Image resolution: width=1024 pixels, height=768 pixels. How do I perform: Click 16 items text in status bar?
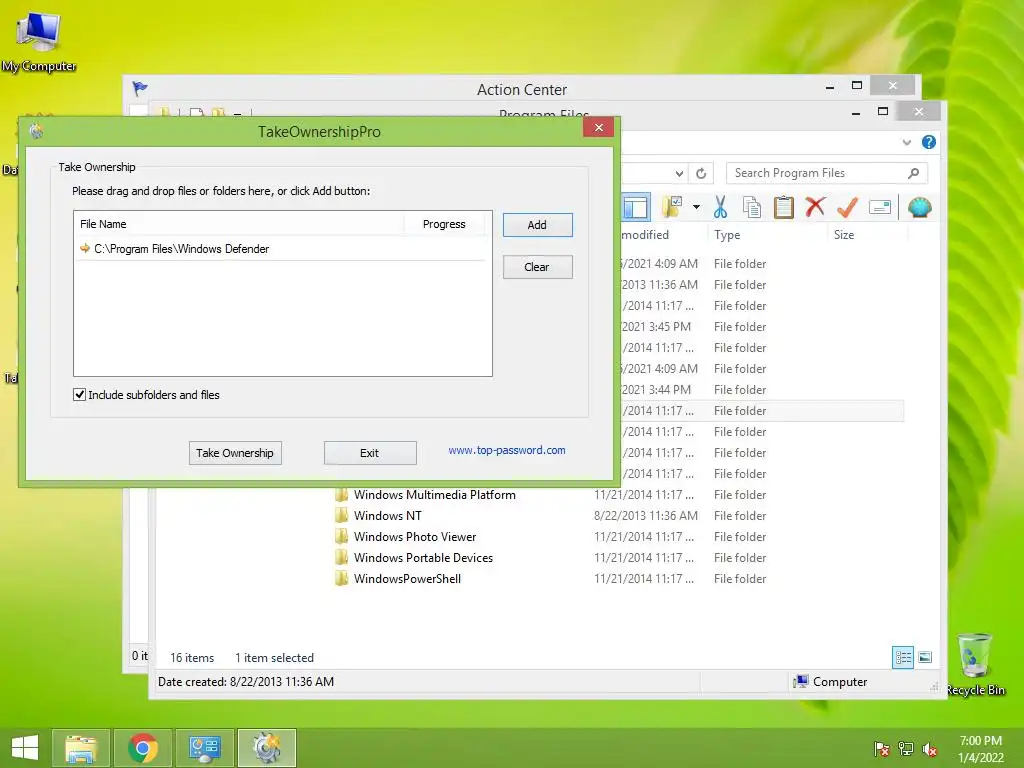click(192, 658)
